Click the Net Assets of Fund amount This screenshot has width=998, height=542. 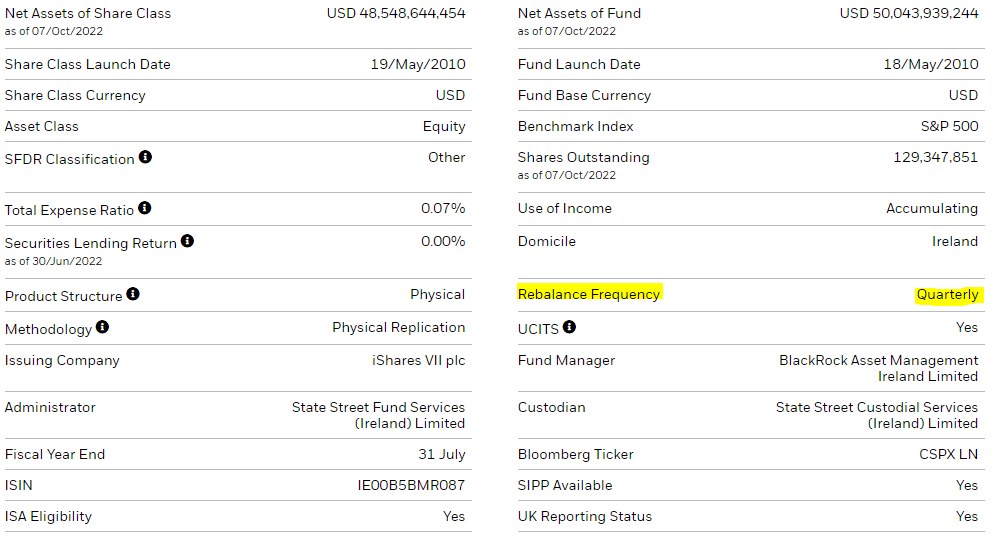(x=908, y=13)
